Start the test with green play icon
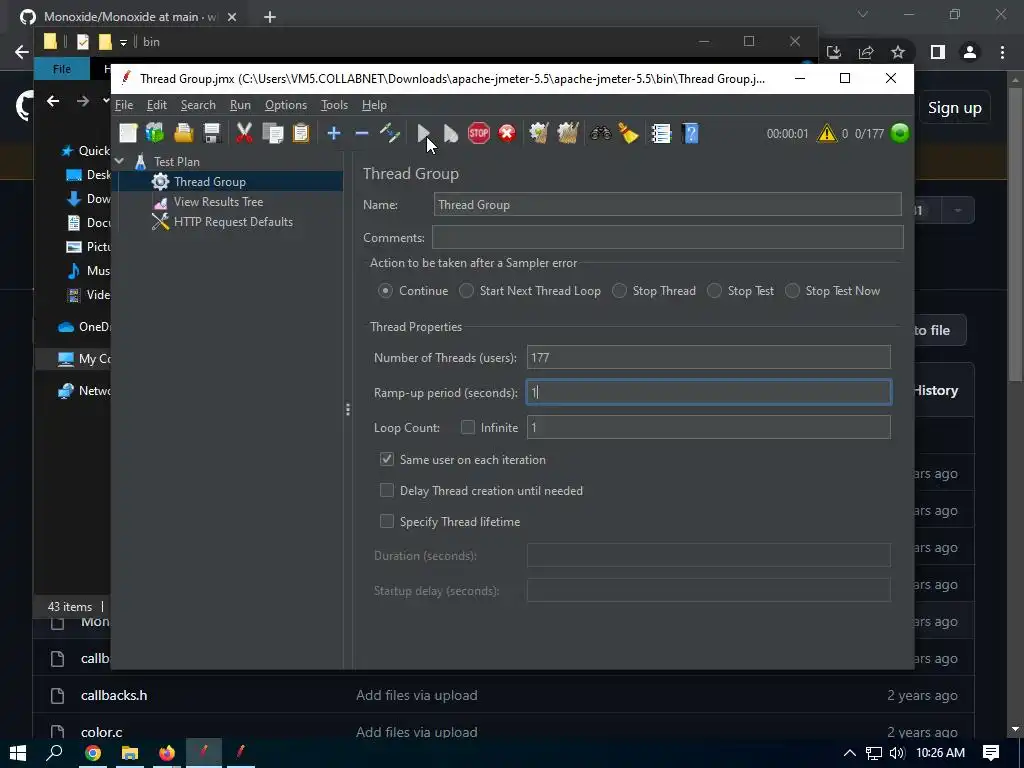 click(x=423, y=133)
